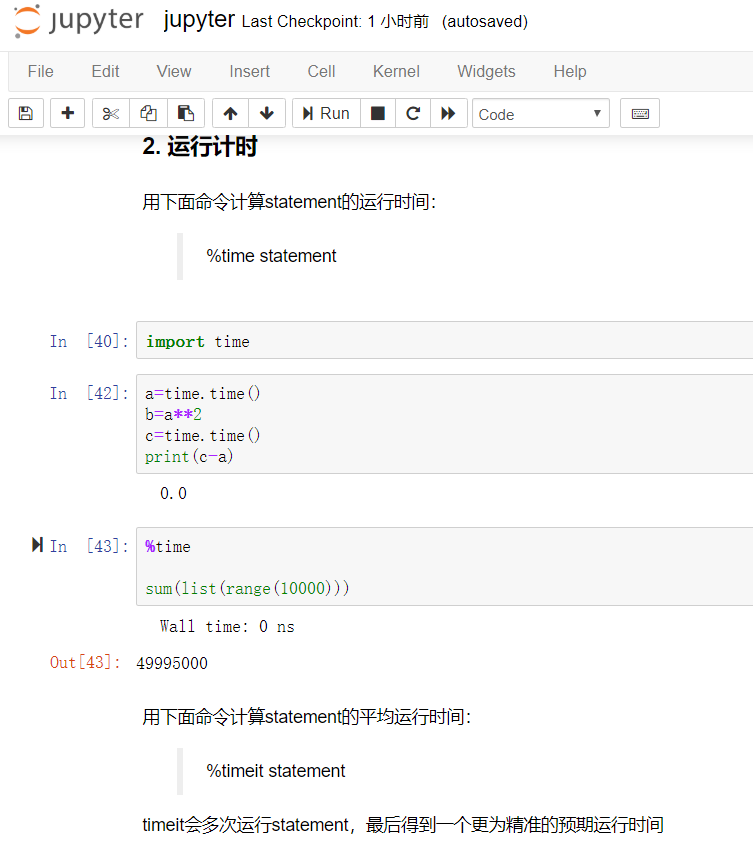Open the Kernel menu

[396, 71]
